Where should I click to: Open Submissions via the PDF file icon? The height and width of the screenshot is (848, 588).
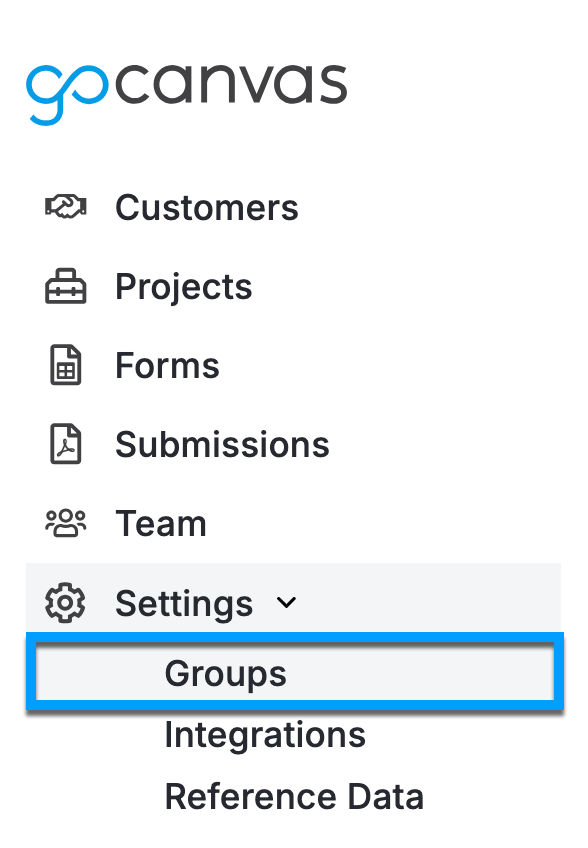[x=64, y=444]
